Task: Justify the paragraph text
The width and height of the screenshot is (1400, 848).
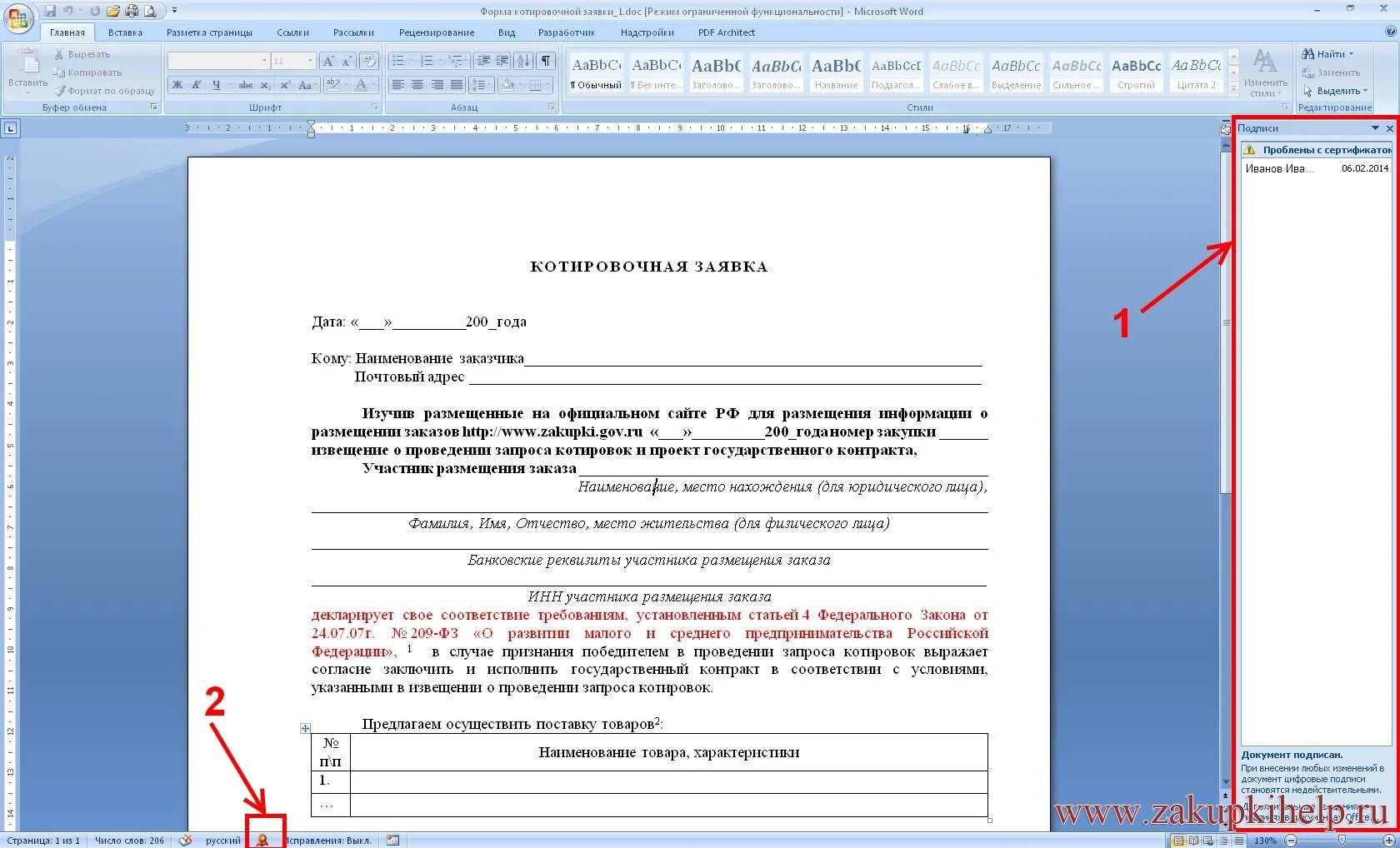Action: click(x=457, y=85)
